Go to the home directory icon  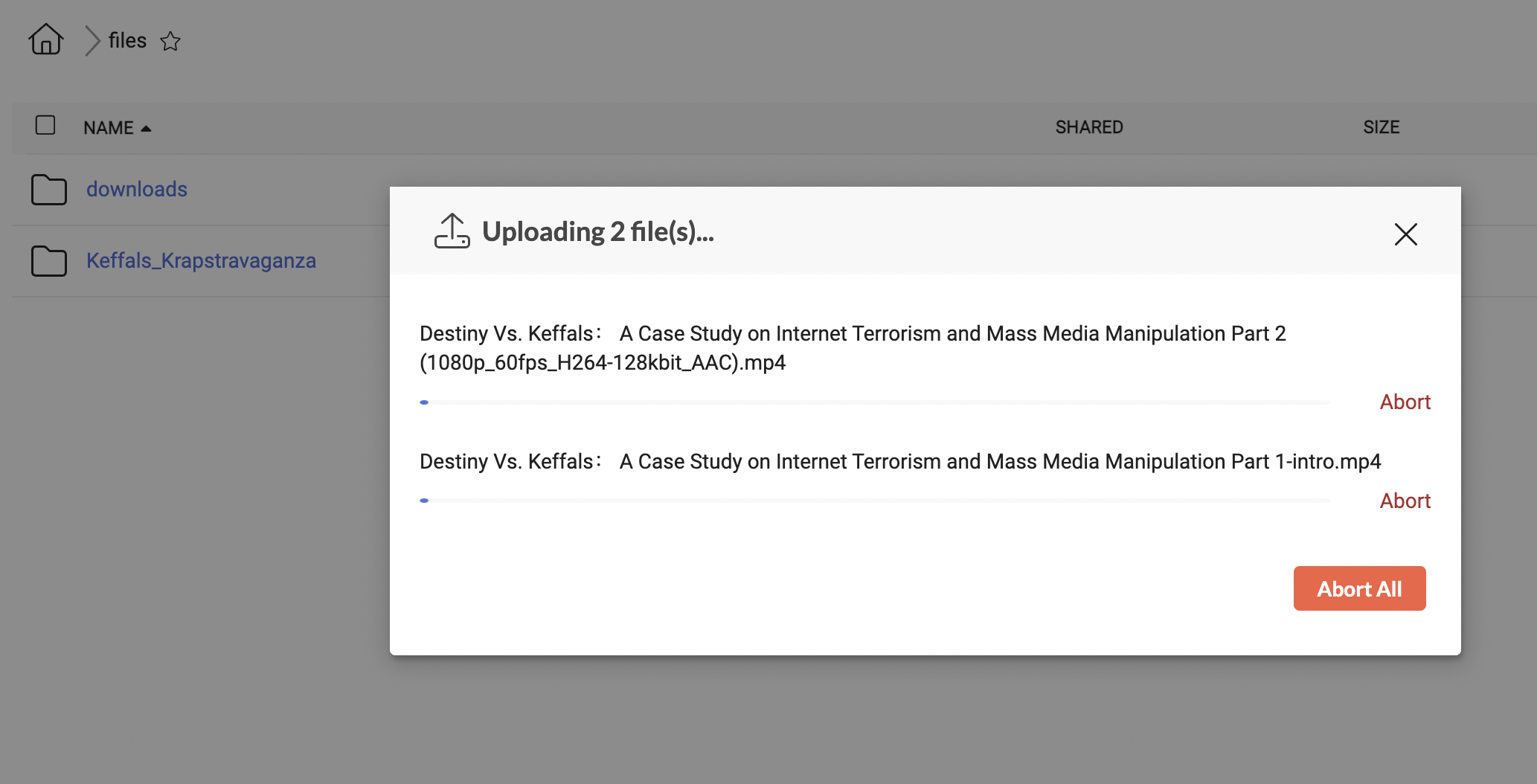[46, 39]
